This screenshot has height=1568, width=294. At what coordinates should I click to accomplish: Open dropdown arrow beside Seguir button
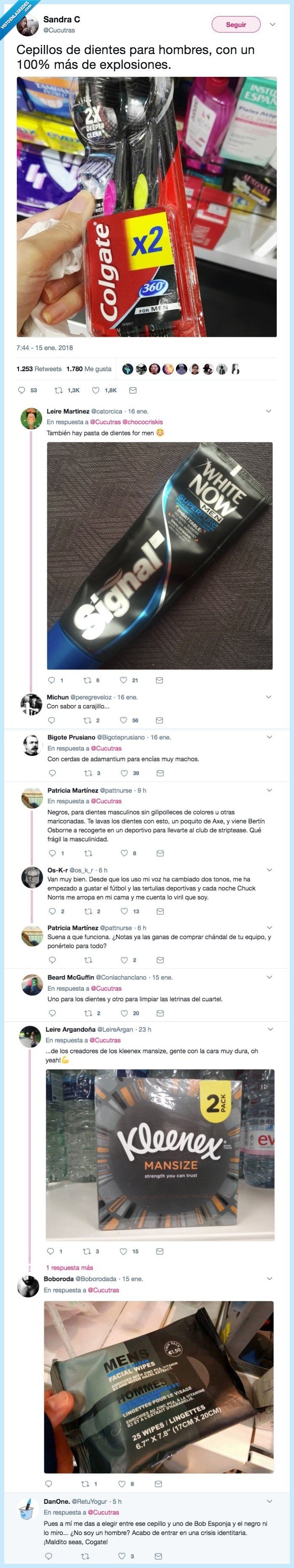click(x=272, y=24)
